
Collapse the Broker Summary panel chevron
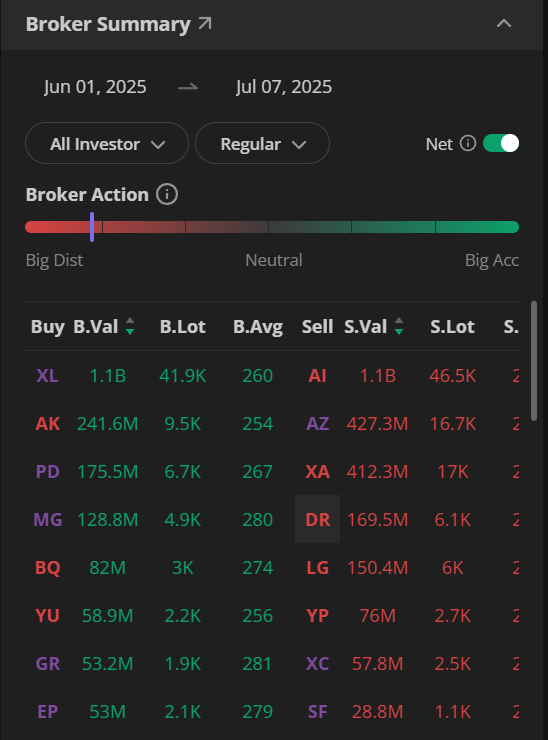pyautogui.click(x=504, y=23)
